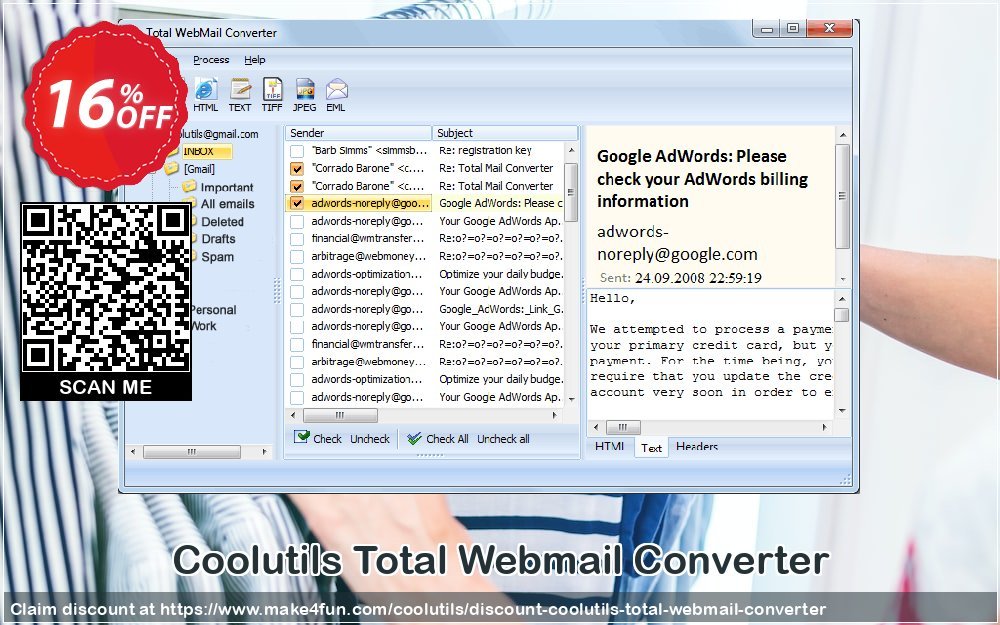Click message body scroll right arrow

pos(825,427)
